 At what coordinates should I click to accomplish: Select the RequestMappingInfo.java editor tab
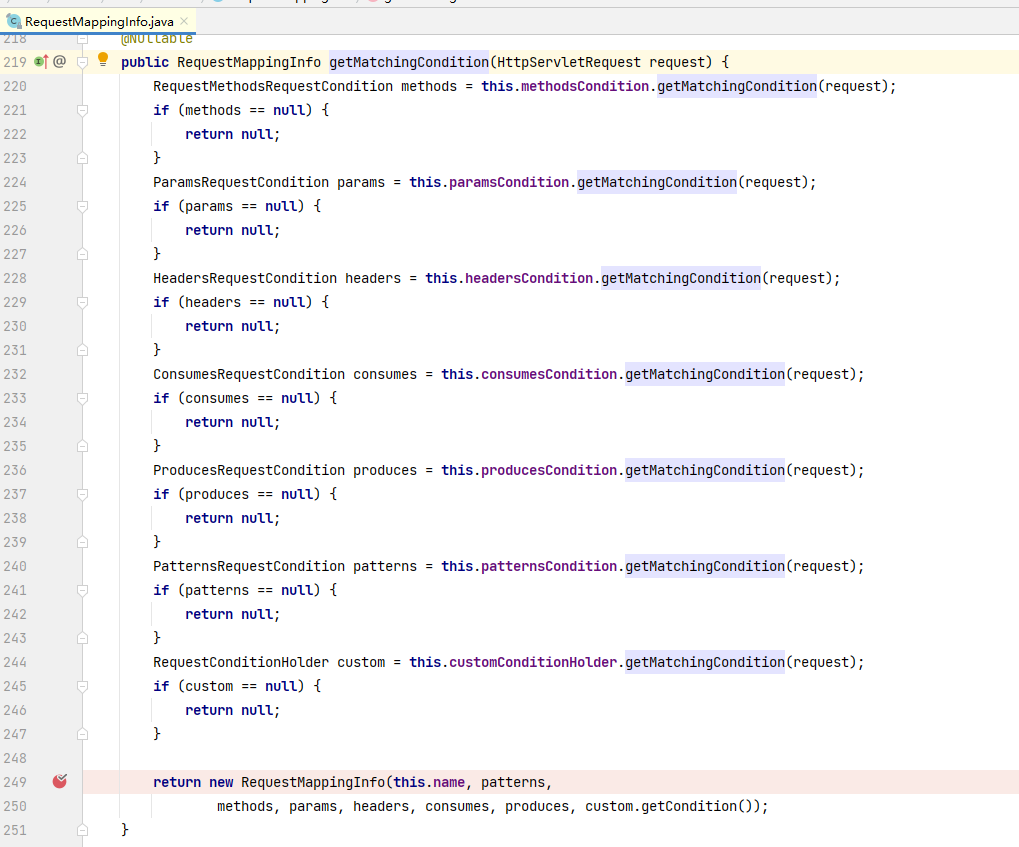pyautogui.click(x=98, y=21)
